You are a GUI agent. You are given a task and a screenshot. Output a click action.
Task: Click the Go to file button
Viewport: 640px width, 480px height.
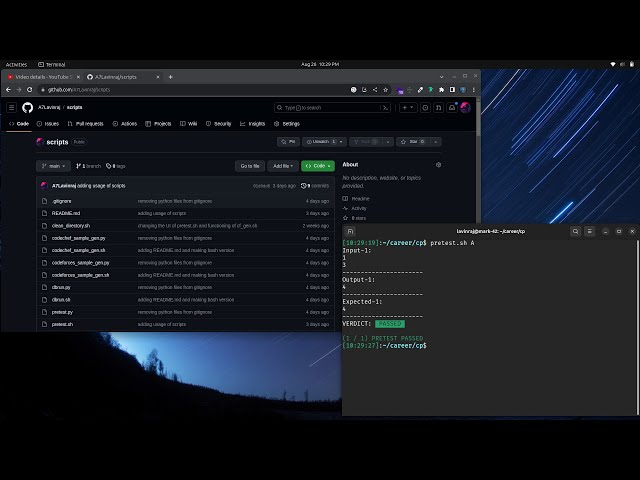pos(250,166)
